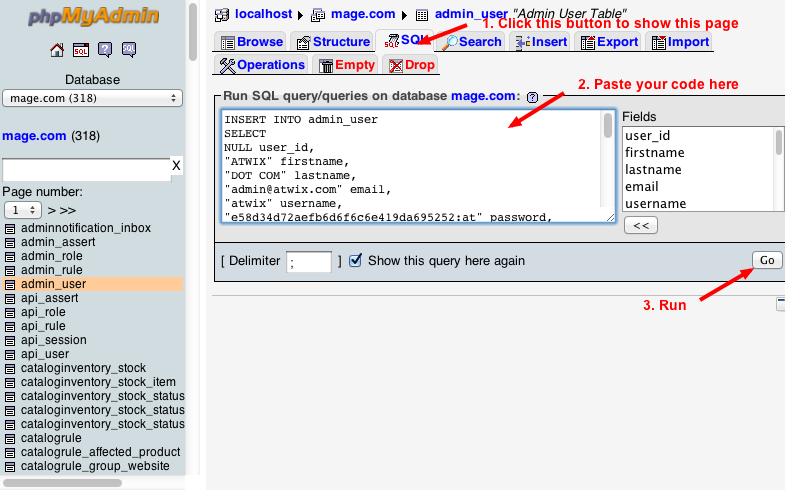Click the Drop table tab
The image size is (785, 490).
(412, 65)
